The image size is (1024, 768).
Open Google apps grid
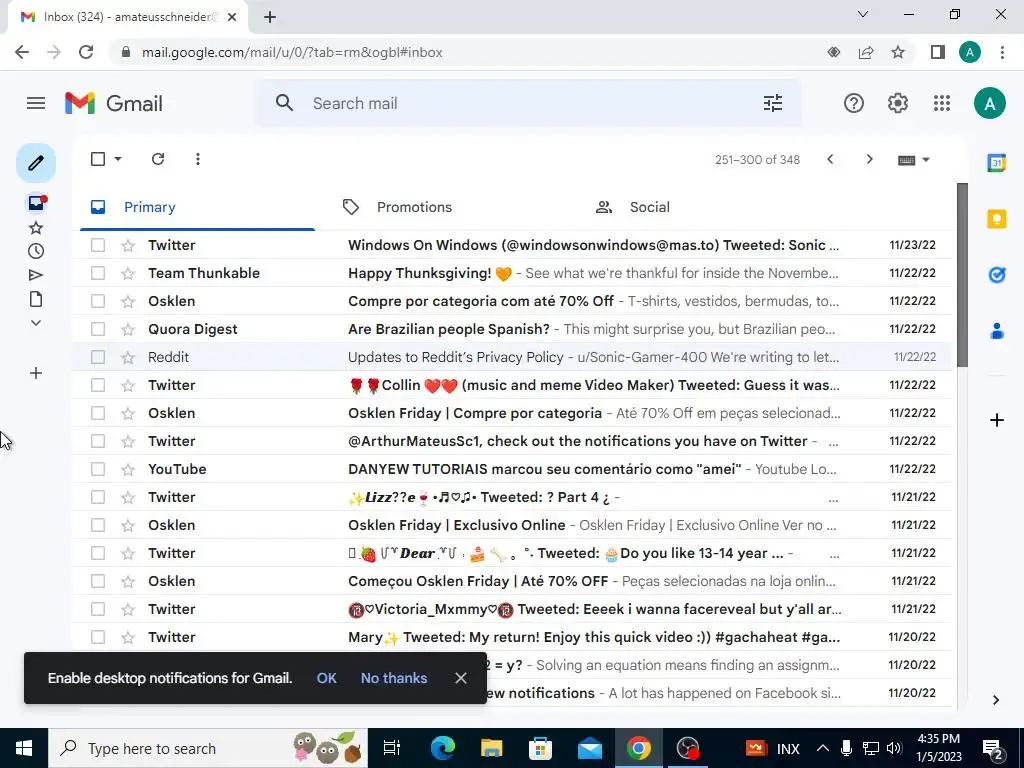pyautogui.click(x=942, y=103)
